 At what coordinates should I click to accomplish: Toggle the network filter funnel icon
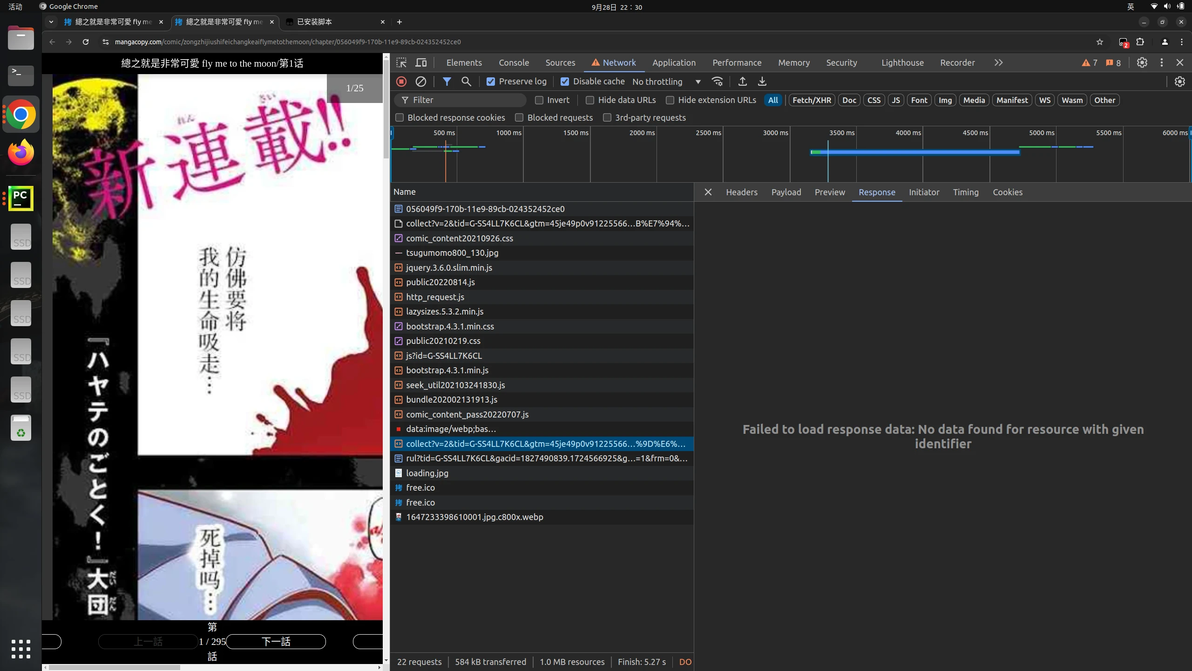[x=447, y=81]
